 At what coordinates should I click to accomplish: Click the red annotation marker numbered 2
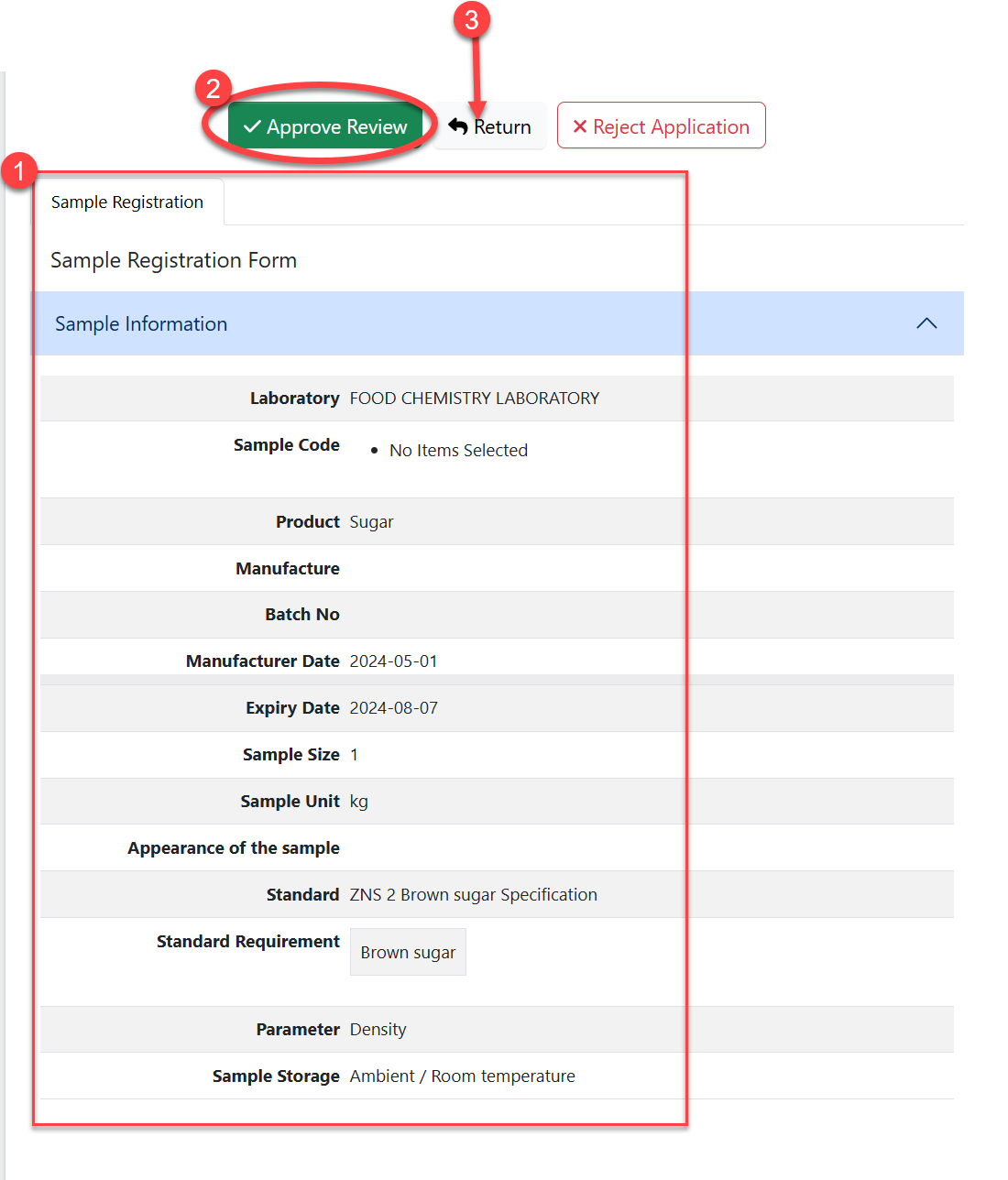(213, 89)
